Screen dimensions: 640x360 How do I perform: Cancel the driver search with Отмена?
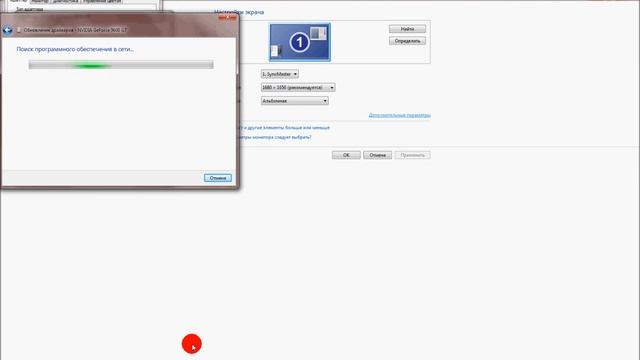(218, 178)
